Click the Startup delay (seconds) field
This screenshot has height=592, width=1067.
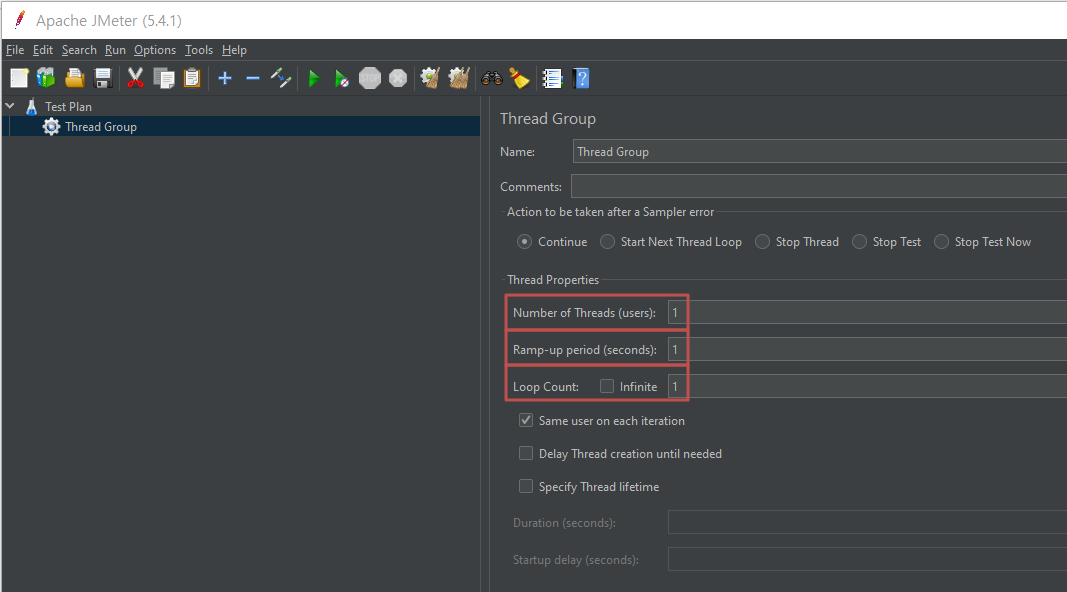click(867, 559)
